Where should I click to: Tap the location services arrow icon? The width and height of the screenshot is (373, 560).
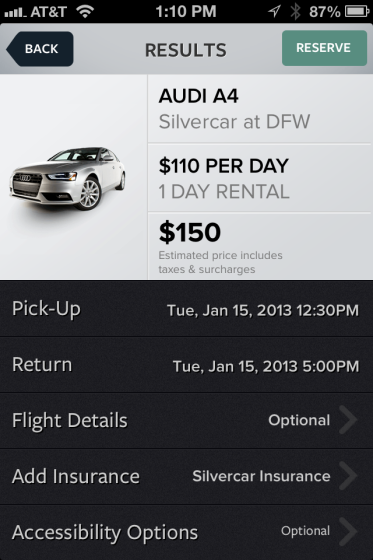click(274, 11)
